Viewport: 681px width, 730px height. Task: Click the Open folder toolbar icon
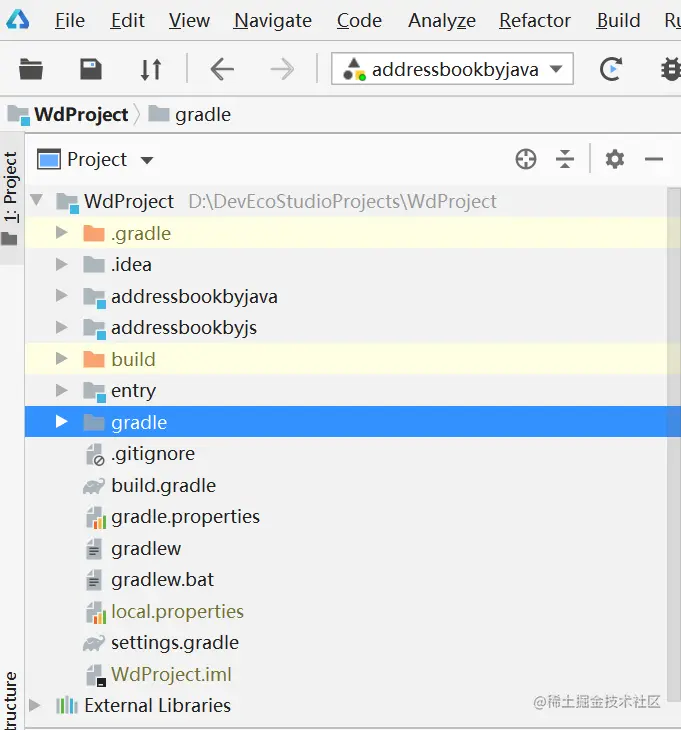31,69
